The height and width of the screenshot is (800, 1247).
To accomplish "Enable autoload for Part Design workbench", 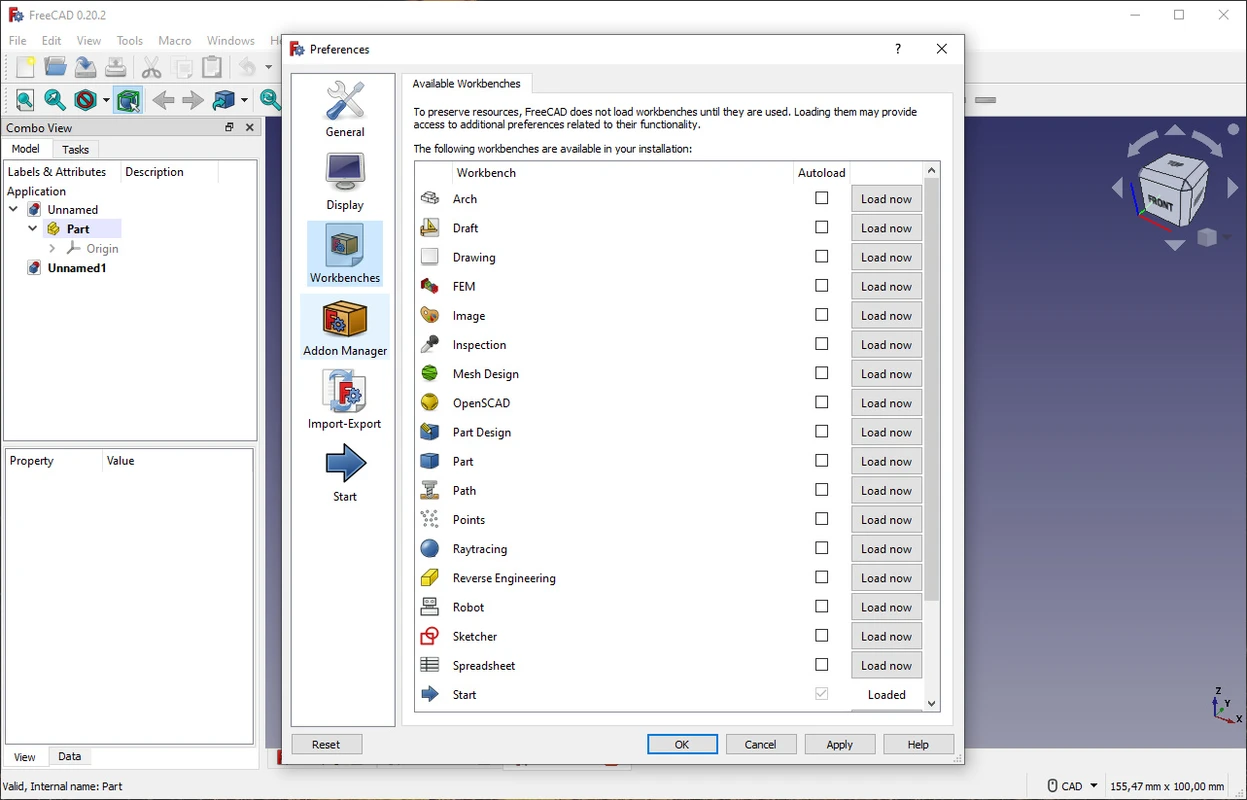I will coord(822,431).
